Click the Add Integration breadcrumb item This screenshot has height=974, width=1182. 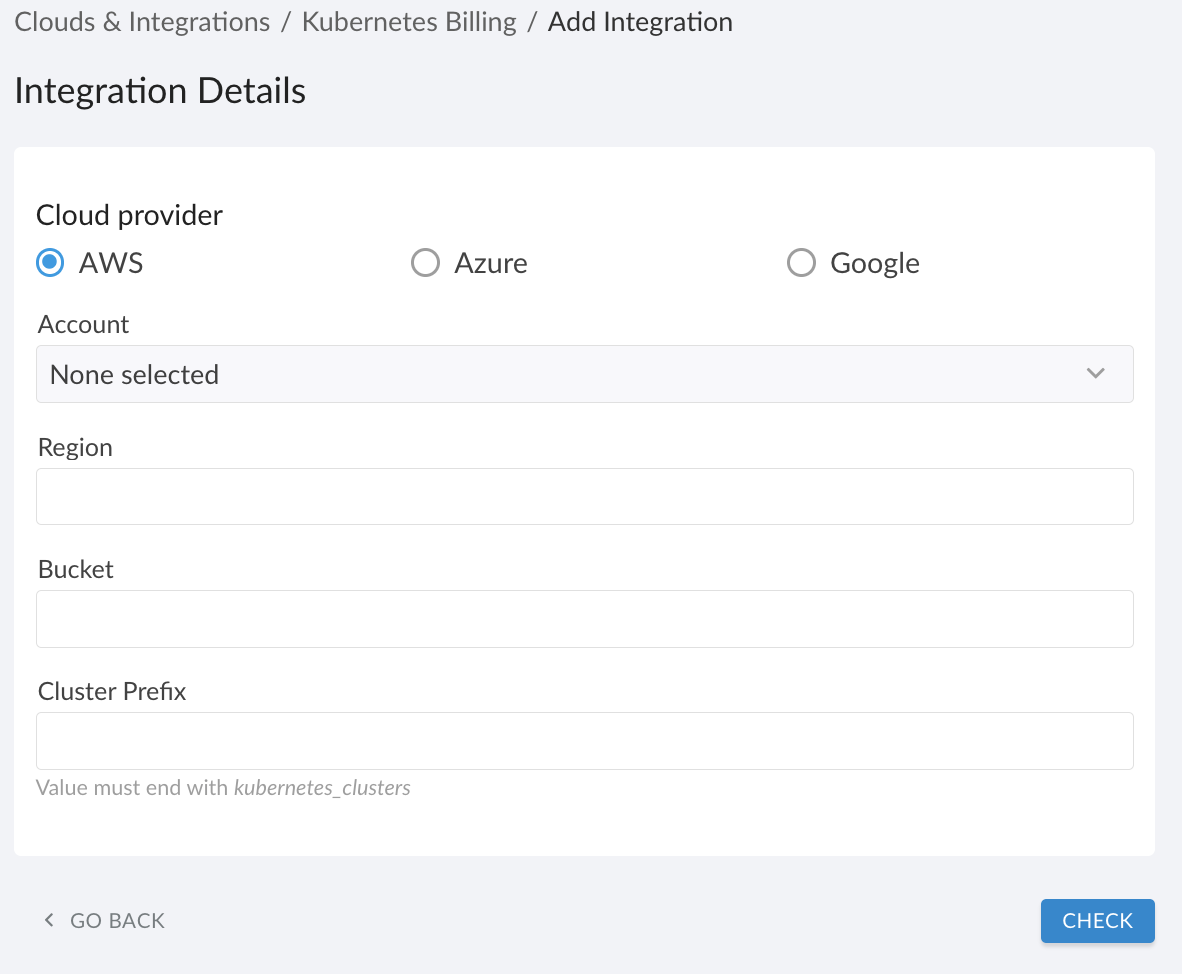coord(640,21)
